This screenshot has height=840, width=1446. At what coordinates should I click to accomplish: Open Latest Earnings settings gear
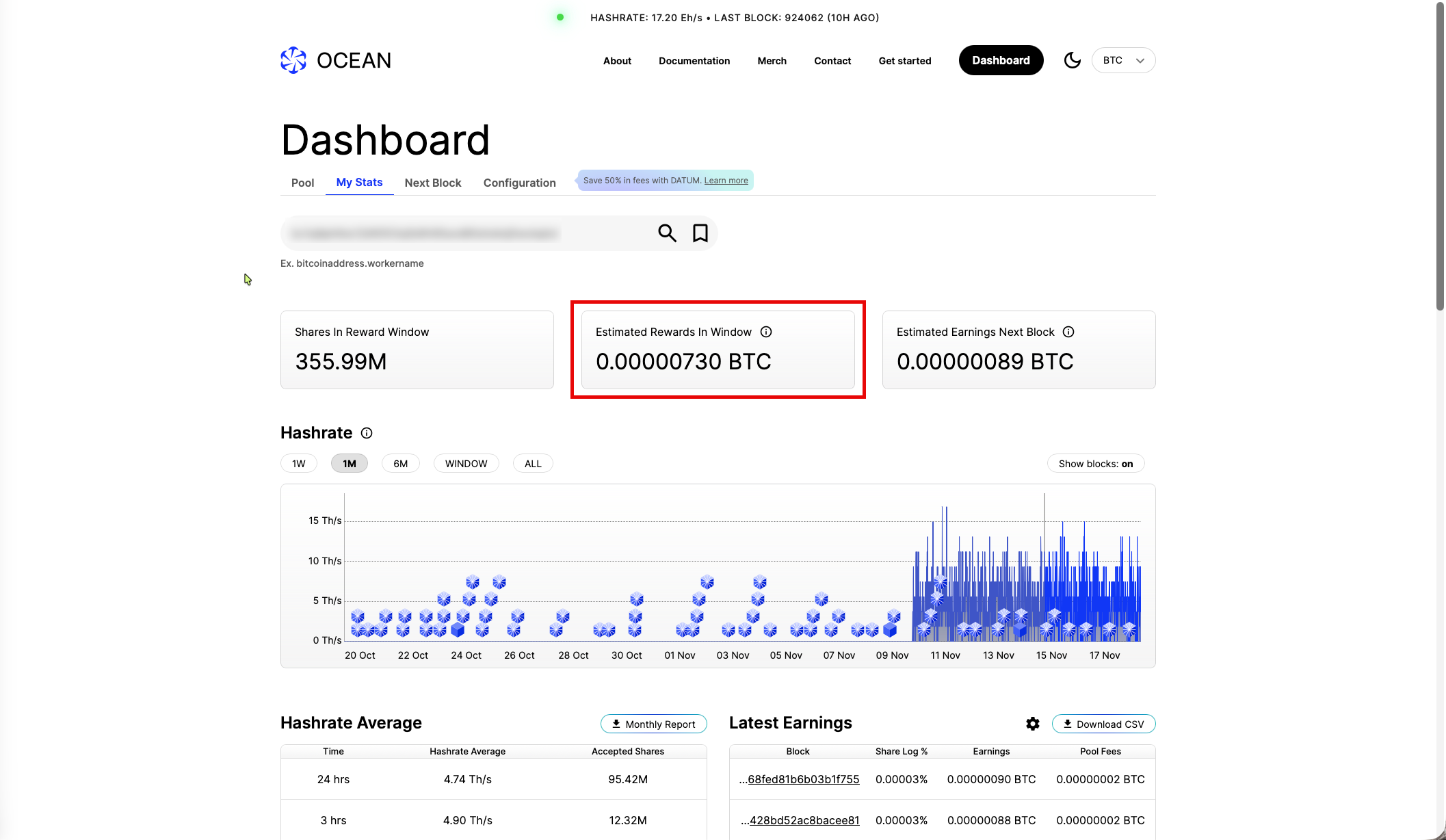(1032, 724)
